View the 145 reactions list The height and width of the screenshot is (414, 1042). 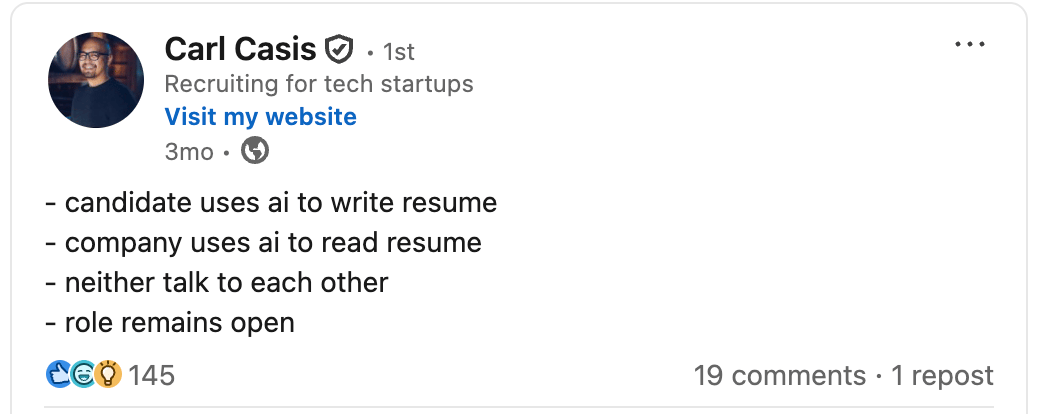pos(152,376)
